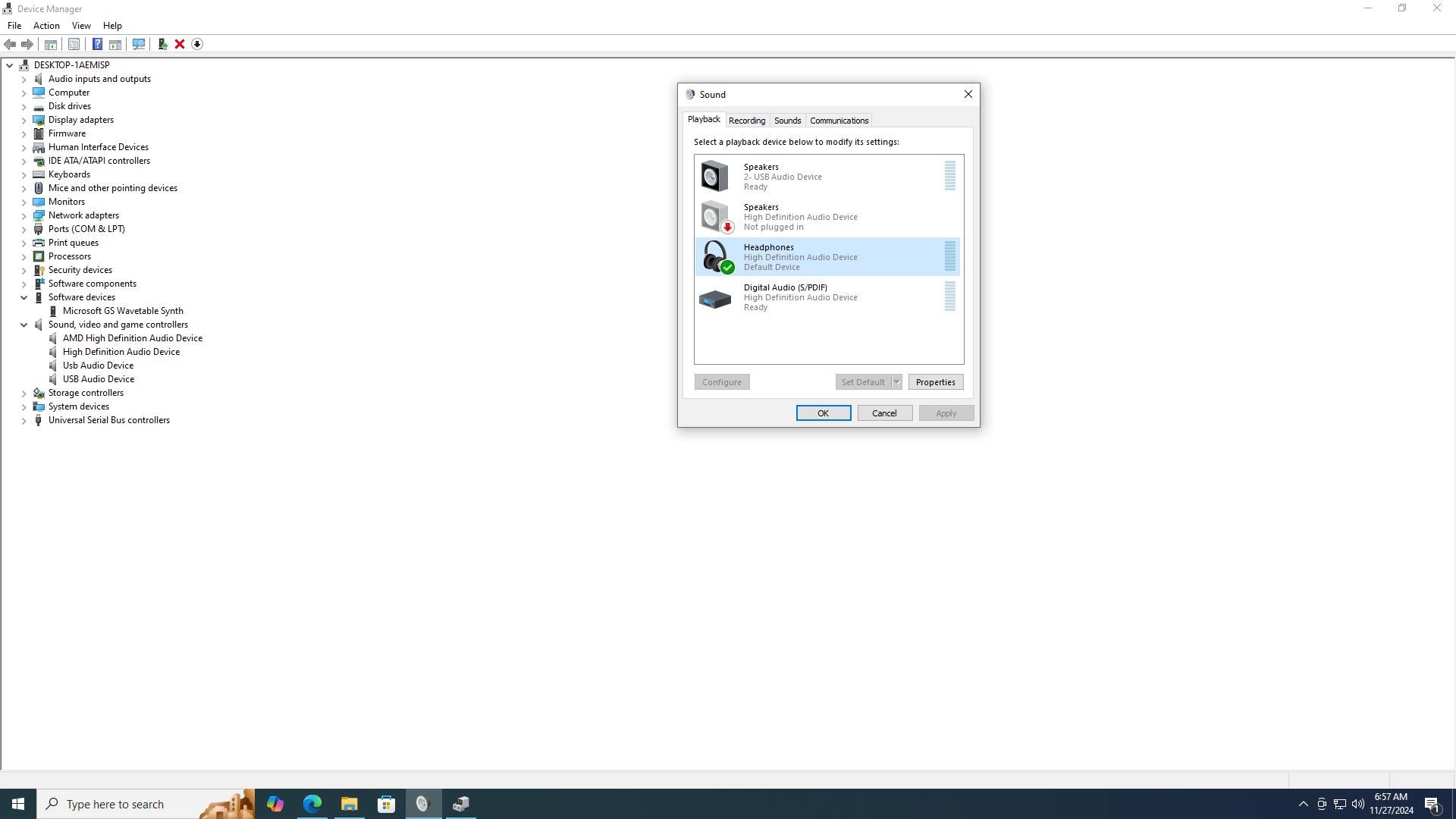Click Update device driver toolbar icon

click(x=162, y=44)
